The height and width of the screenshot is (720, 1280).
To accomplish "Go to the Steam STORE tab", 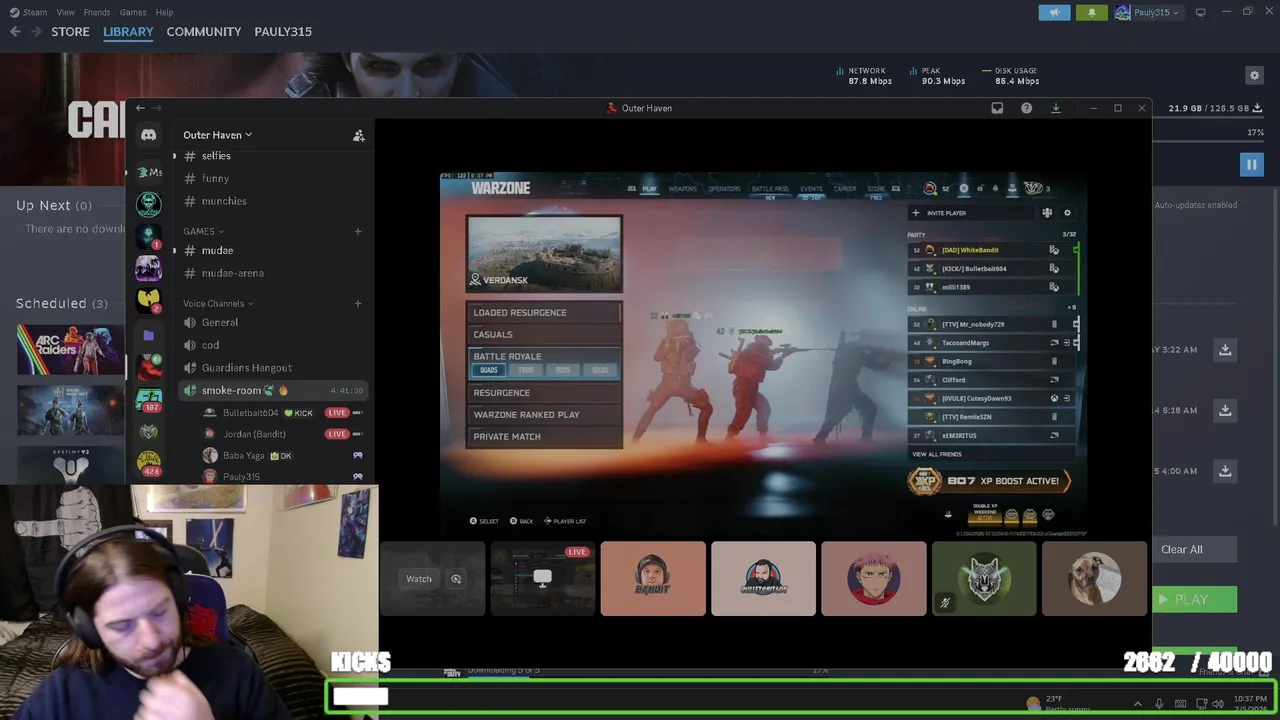I will click(x=70, y=31).
